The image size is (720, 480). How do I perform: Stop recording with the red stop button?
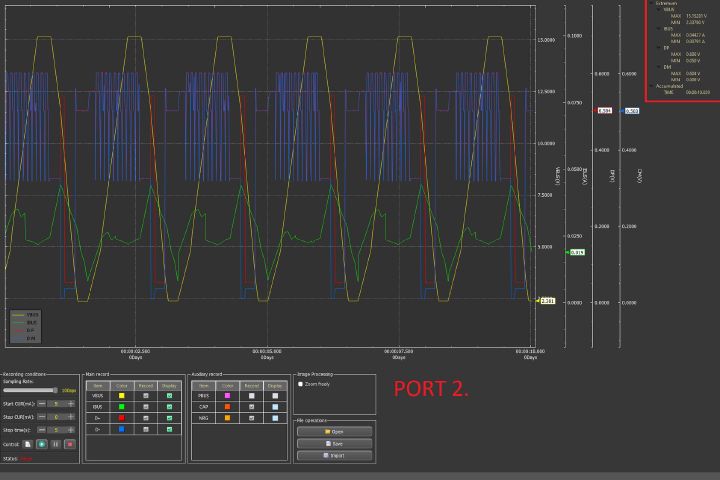point(70,443)
